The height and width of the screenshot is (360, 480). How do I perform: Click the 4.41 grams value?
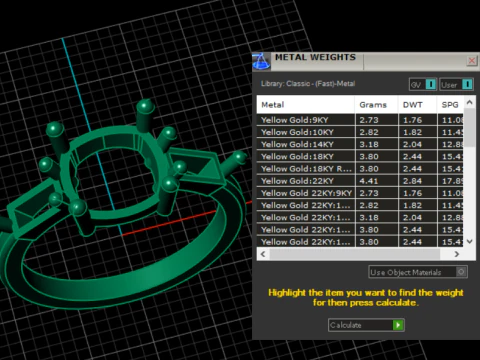click(369, 181)
